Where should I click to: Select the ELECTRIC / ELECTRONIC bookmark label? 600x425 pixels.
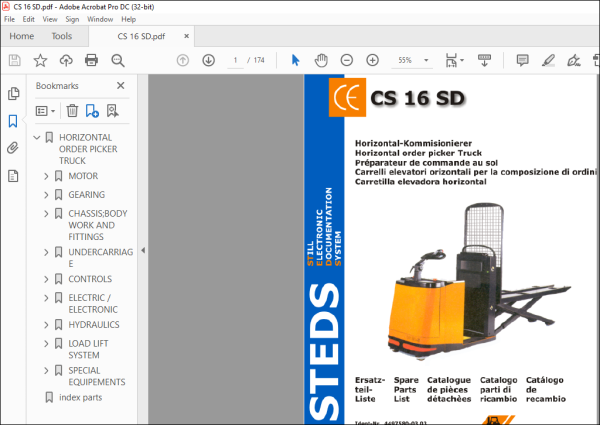tap(93, 303)
